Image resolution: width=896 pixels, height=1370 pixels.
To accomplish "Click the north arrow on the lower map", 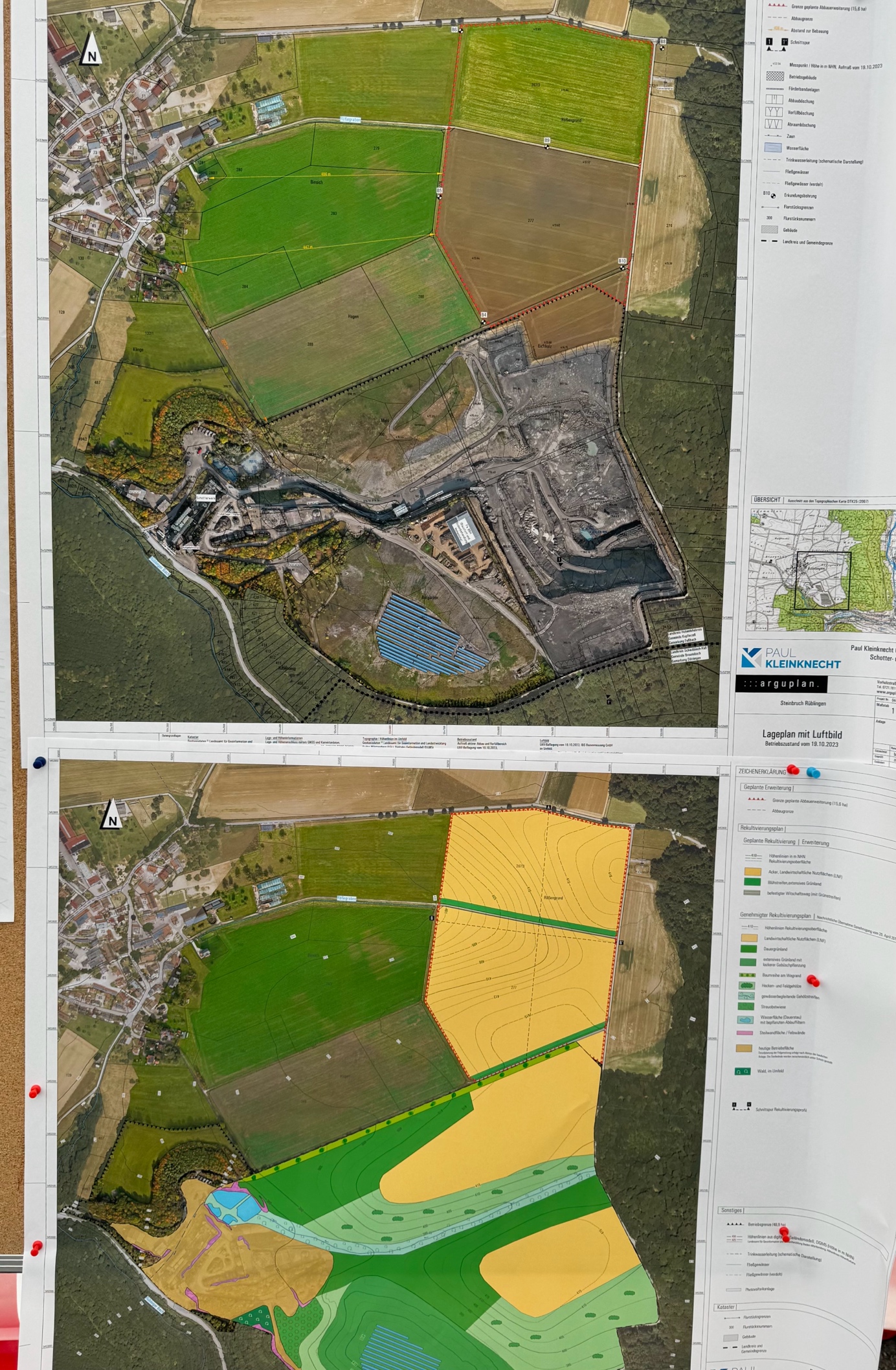I will click(x=111, y=814).
